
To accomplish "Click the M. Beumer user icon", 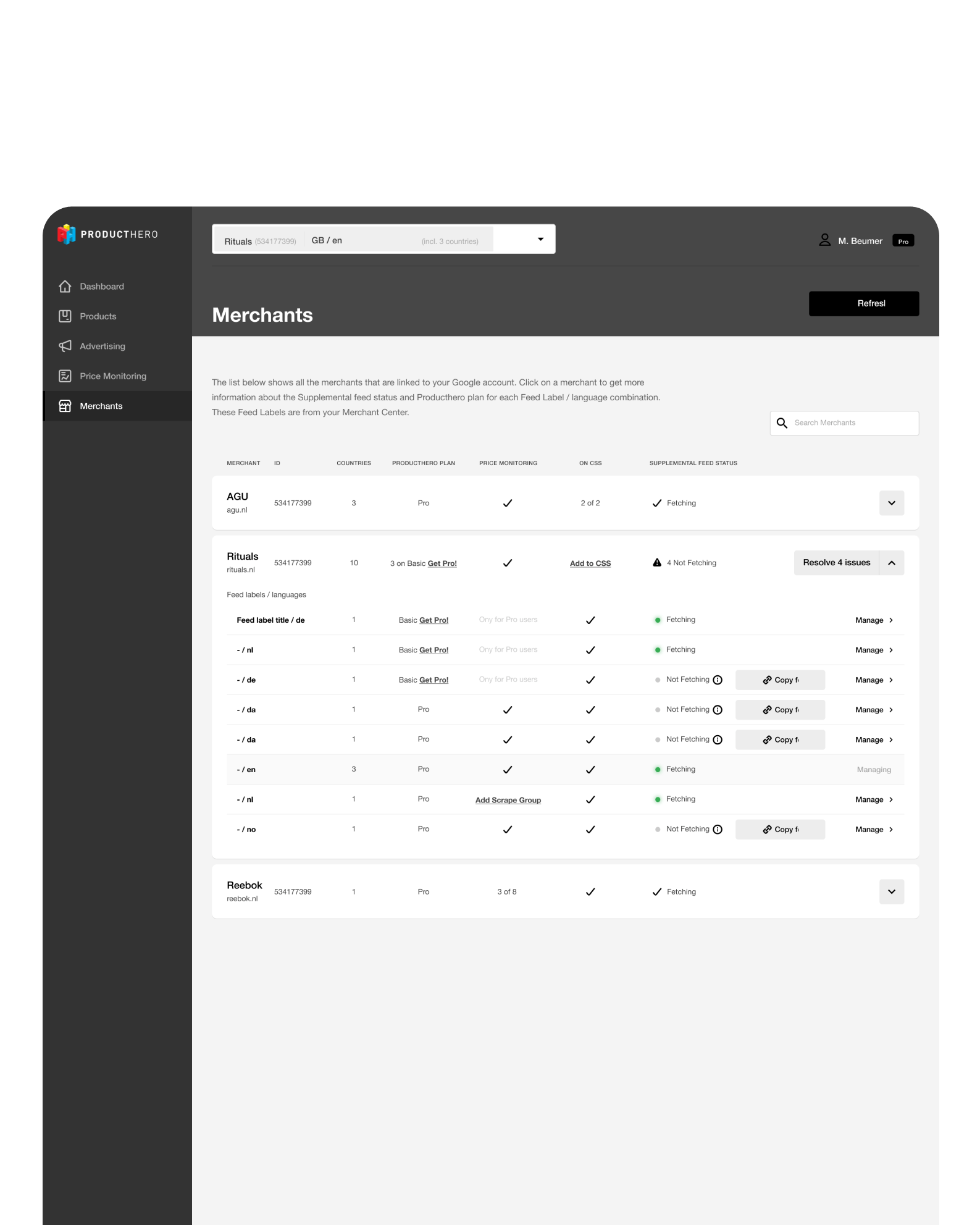I will click(x=824, y=240).
